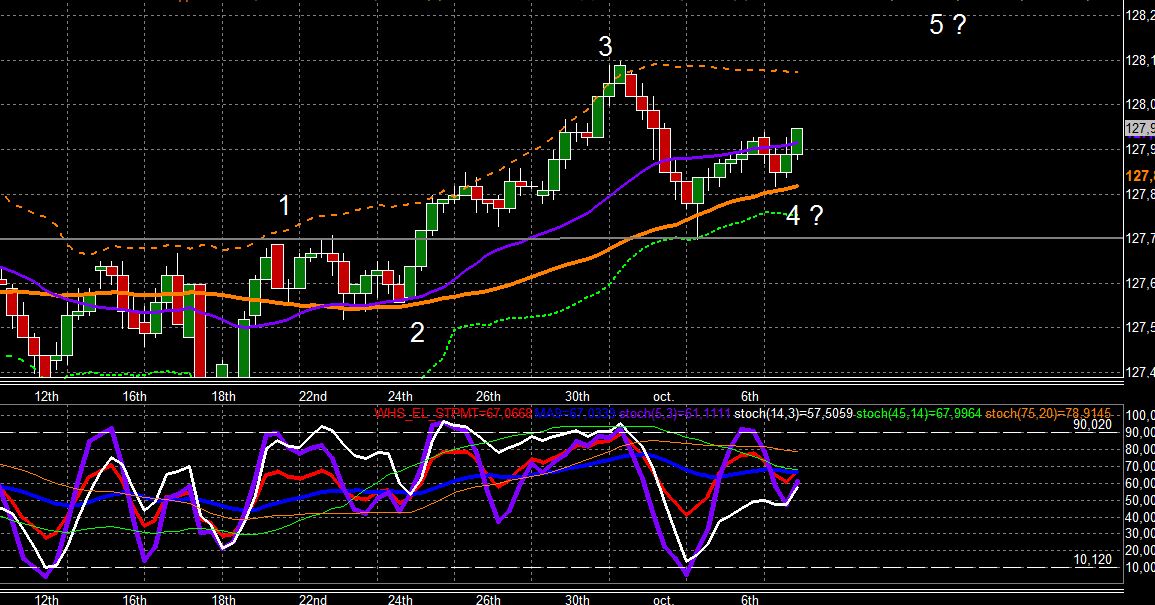
Task: Select the wave label "2" text annotation
Action: click(417, 333)
